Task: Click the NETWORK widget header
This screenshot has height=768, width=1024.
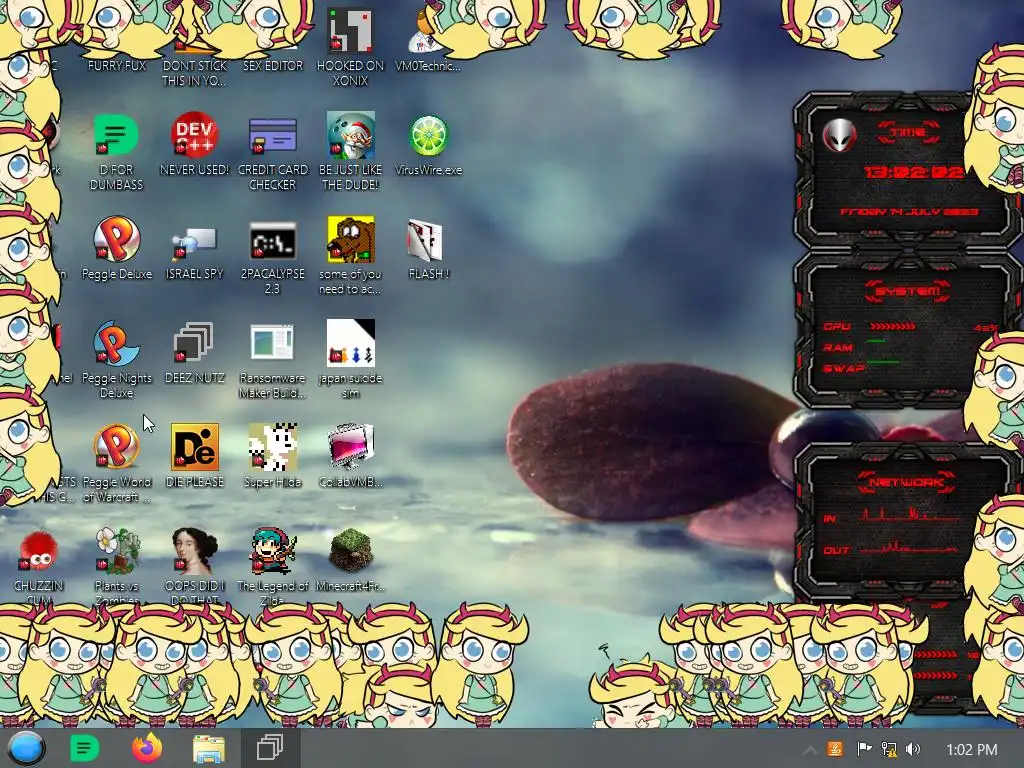Action: pyautogui.click(x=906, y=482)
